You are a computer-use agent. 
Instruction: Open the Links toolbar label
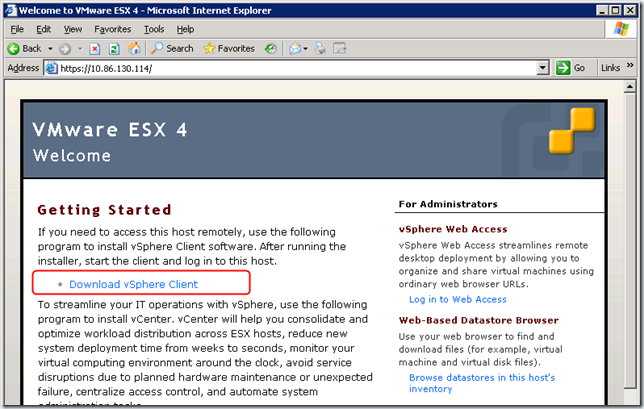610,68
